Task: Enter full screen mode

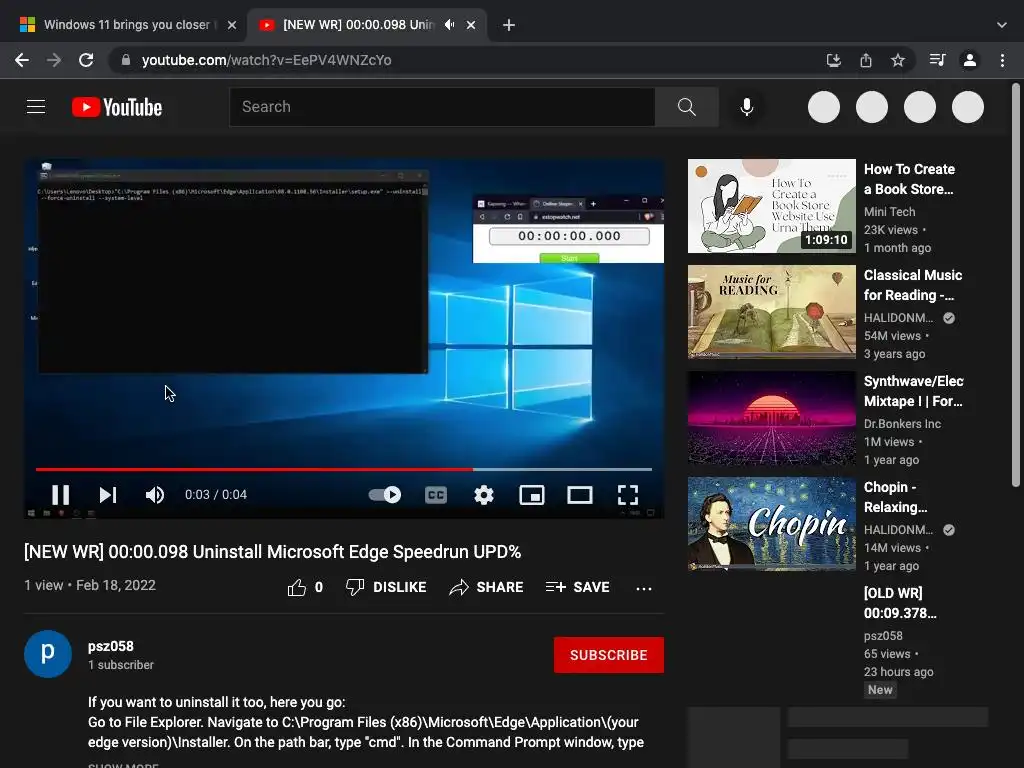Action: tap(628, 495)
